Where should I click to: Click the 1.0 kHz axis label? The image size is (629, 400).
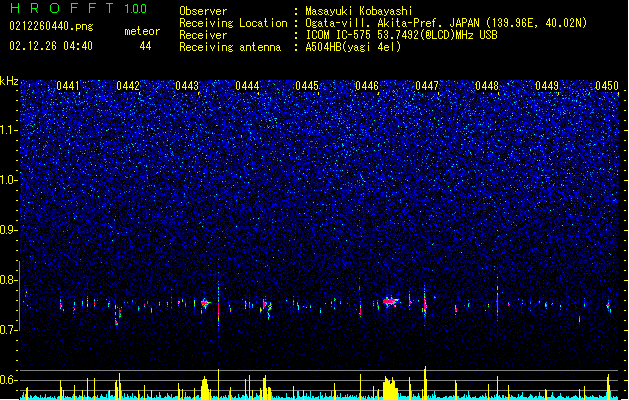[9, 180]
